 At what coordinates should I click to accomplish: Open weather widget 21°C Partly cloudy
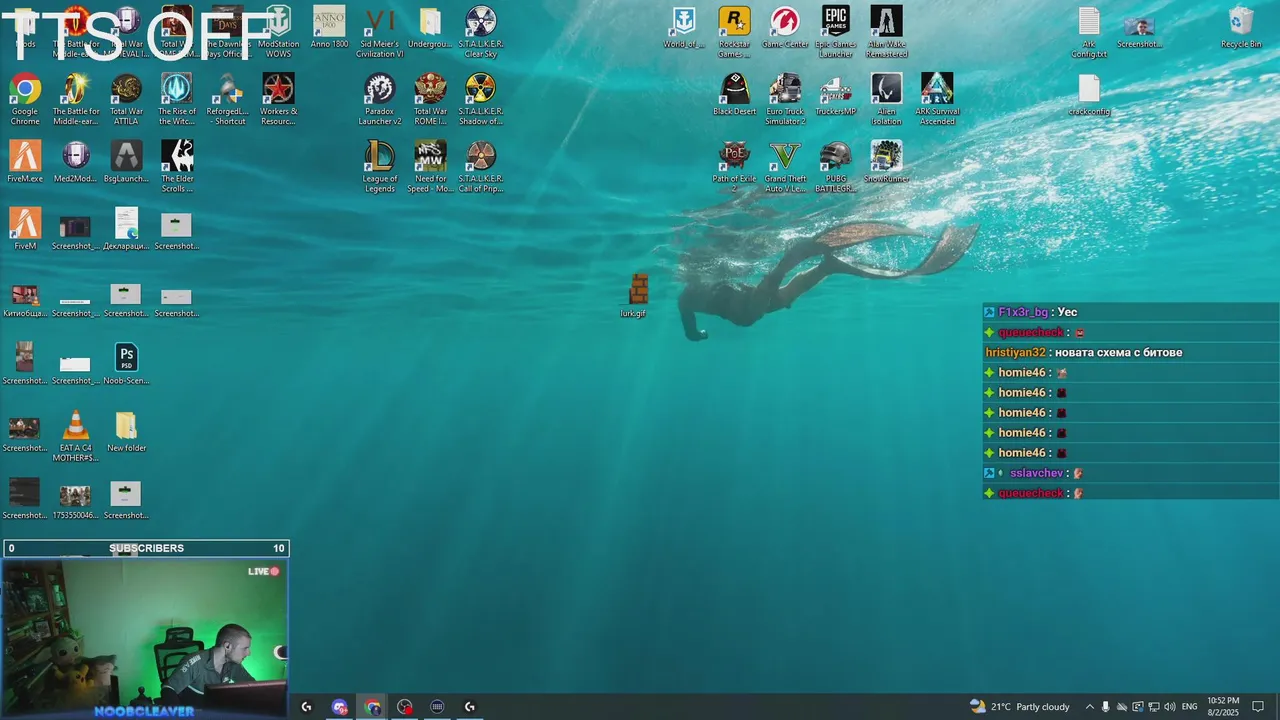1020,707
